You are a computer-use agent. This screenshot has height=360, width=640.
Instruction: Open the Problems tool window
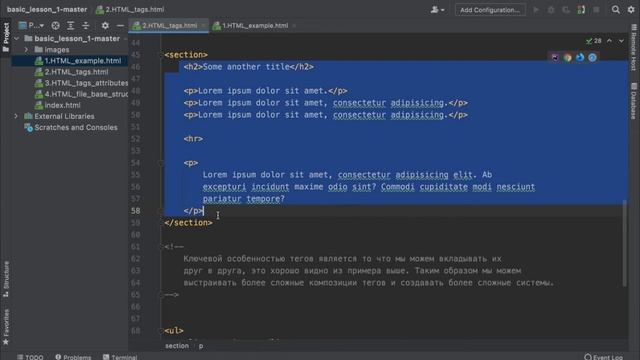click(73, 357)
